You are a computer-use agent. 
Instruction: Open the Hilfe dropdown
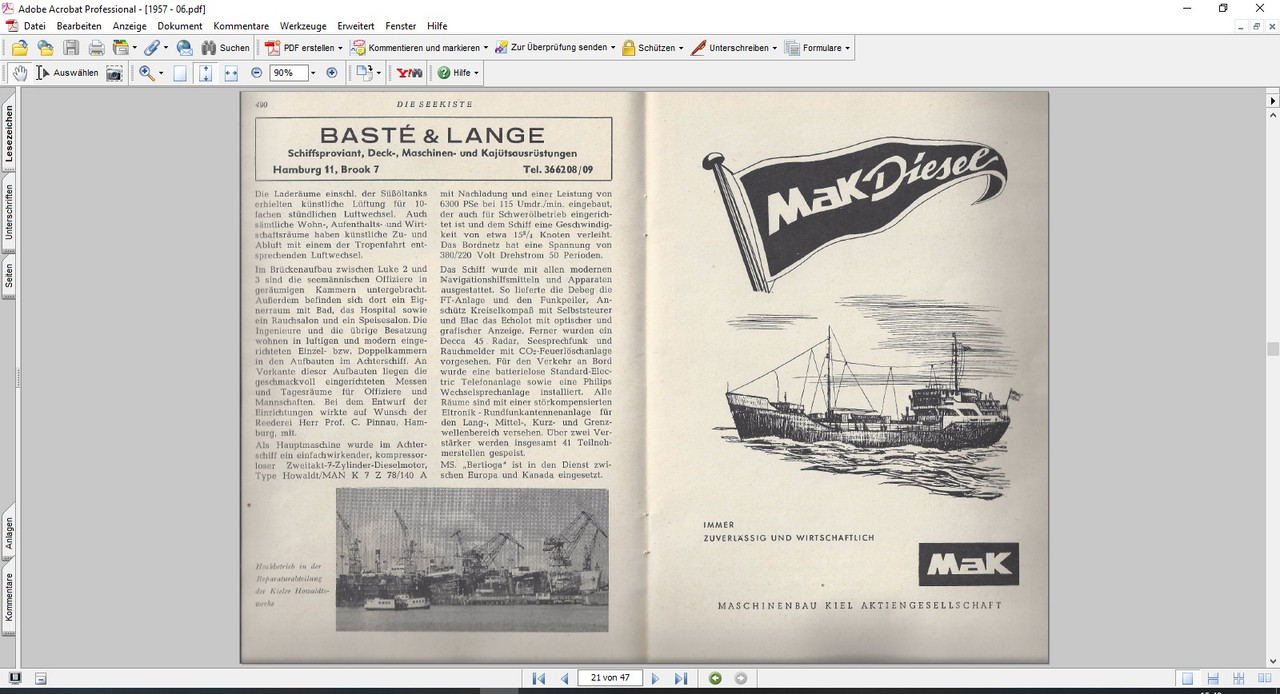[458, 73]
